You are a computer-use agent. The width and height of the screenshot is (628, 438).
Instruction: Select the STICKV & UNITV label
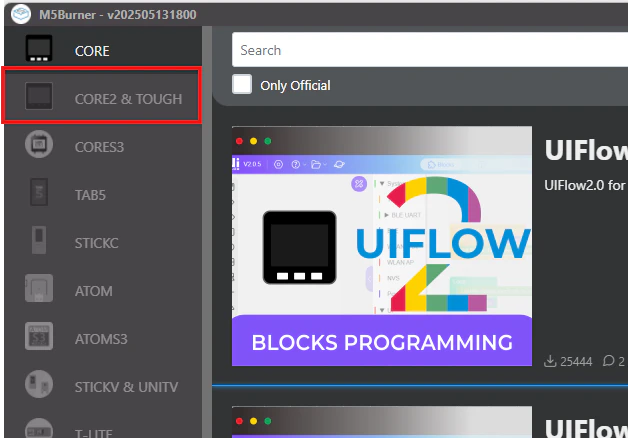[126, 387]
